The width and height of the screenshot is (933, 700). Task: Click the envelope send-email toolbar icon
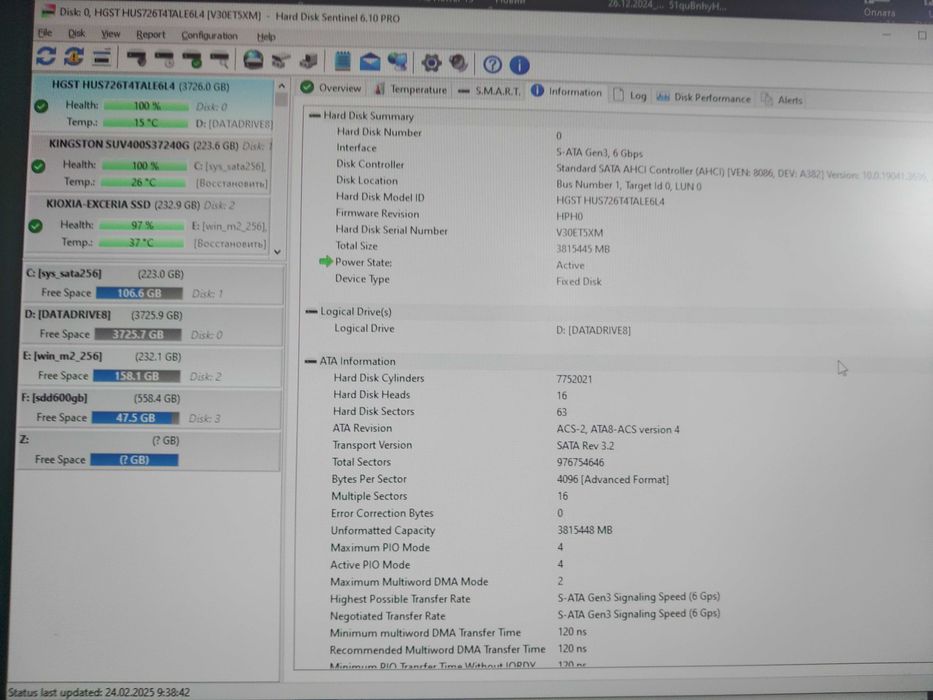(370, 61)
